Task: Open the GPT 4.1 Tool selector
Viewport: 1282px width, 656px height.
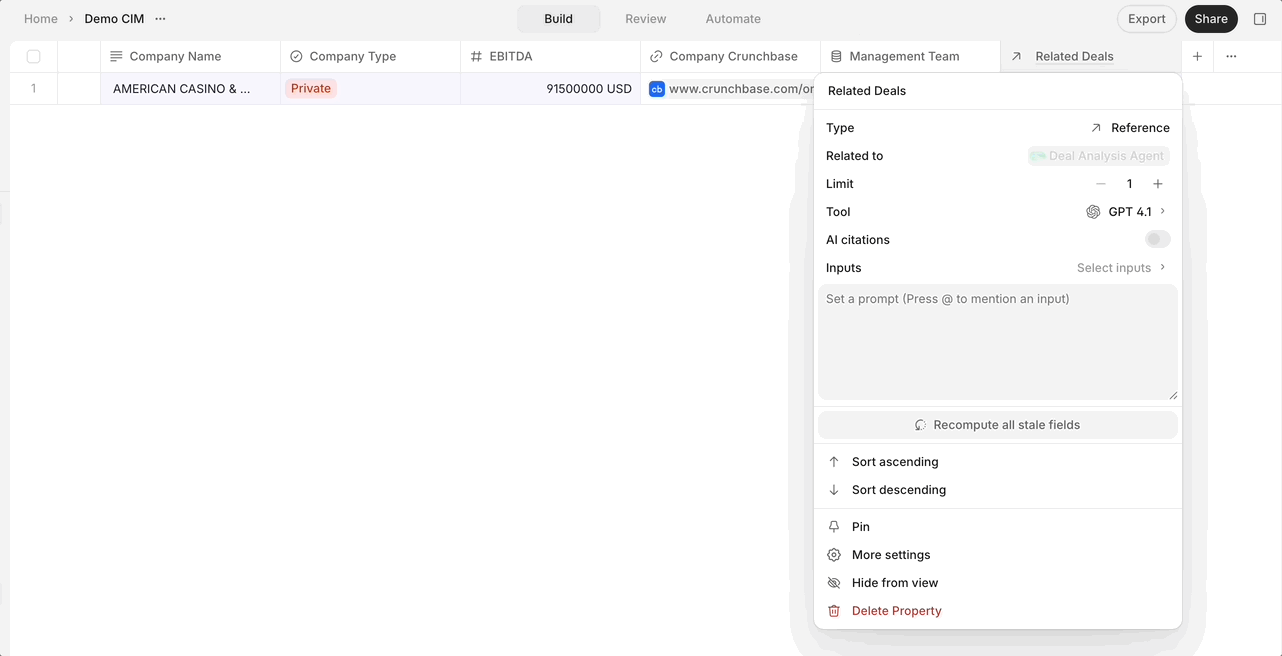Action: [x=1126, y=212]
